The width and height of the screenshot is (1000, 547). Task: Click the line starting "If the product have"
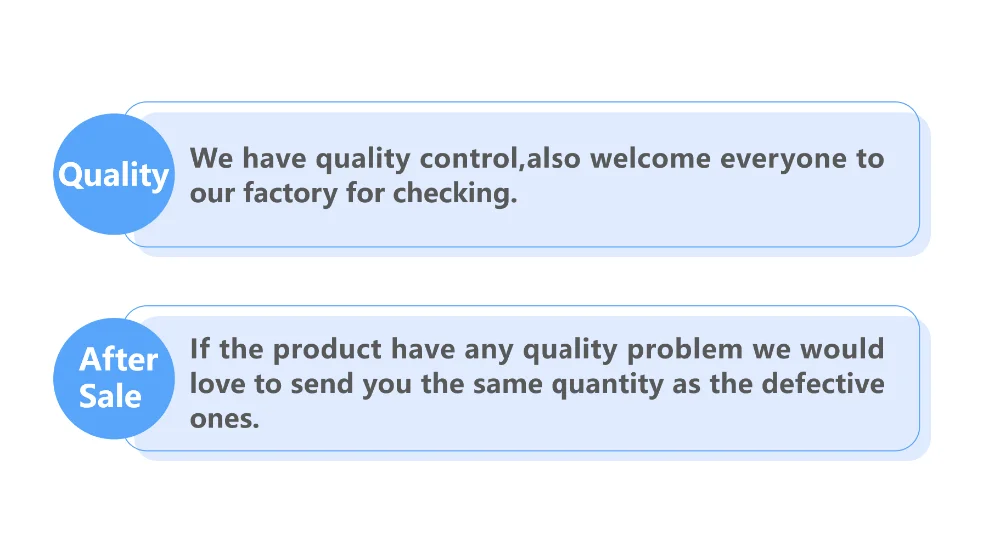[536, 349]
